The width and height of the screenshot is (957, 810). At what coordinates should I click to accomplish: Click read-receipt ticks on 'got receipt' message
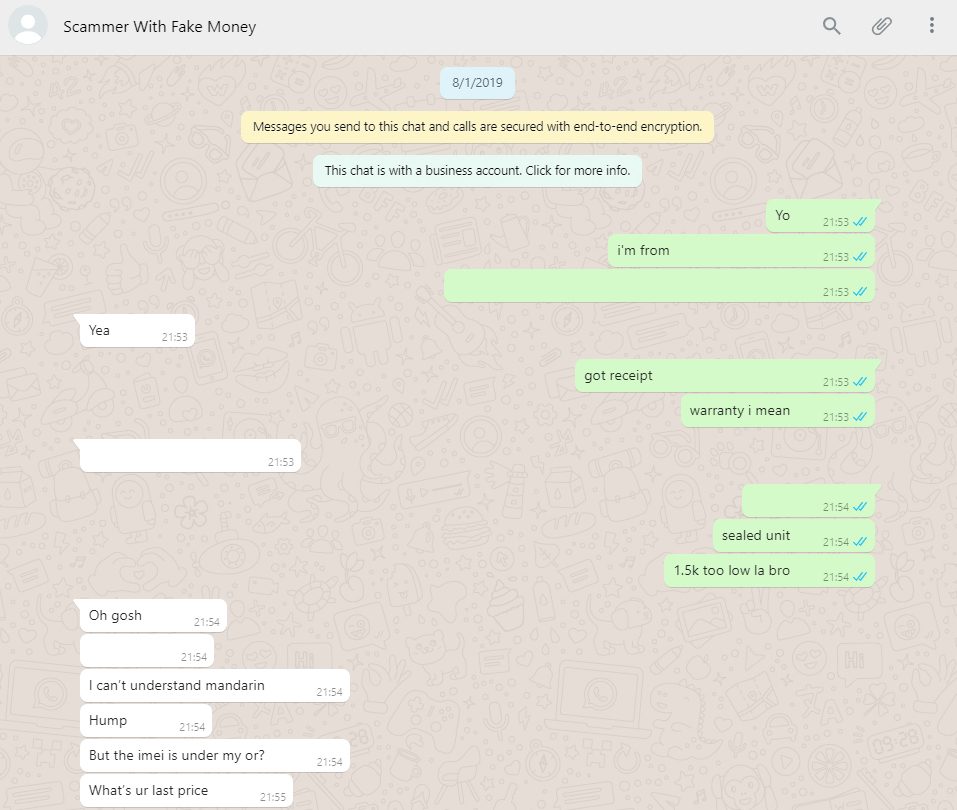point(860,382)
